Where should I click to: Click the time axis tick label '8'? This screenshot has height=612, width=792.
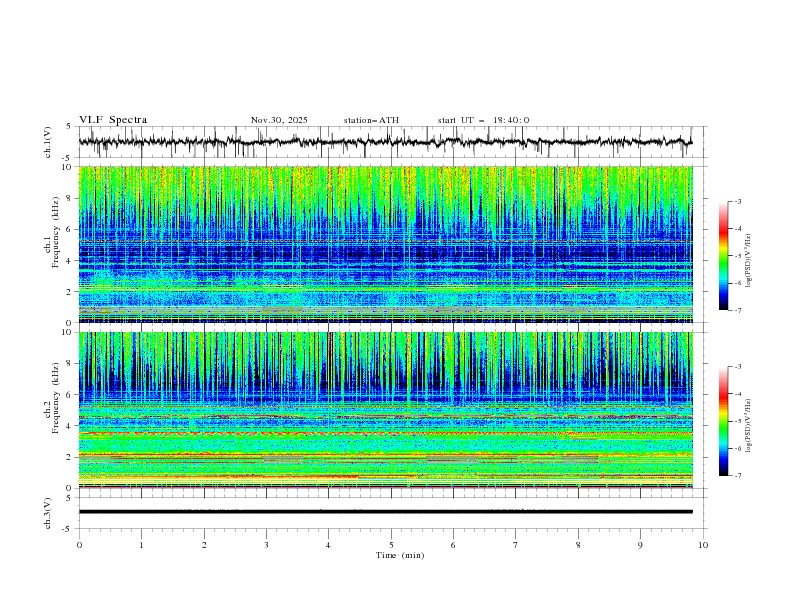pyautogui.click(x=578, y=545)
